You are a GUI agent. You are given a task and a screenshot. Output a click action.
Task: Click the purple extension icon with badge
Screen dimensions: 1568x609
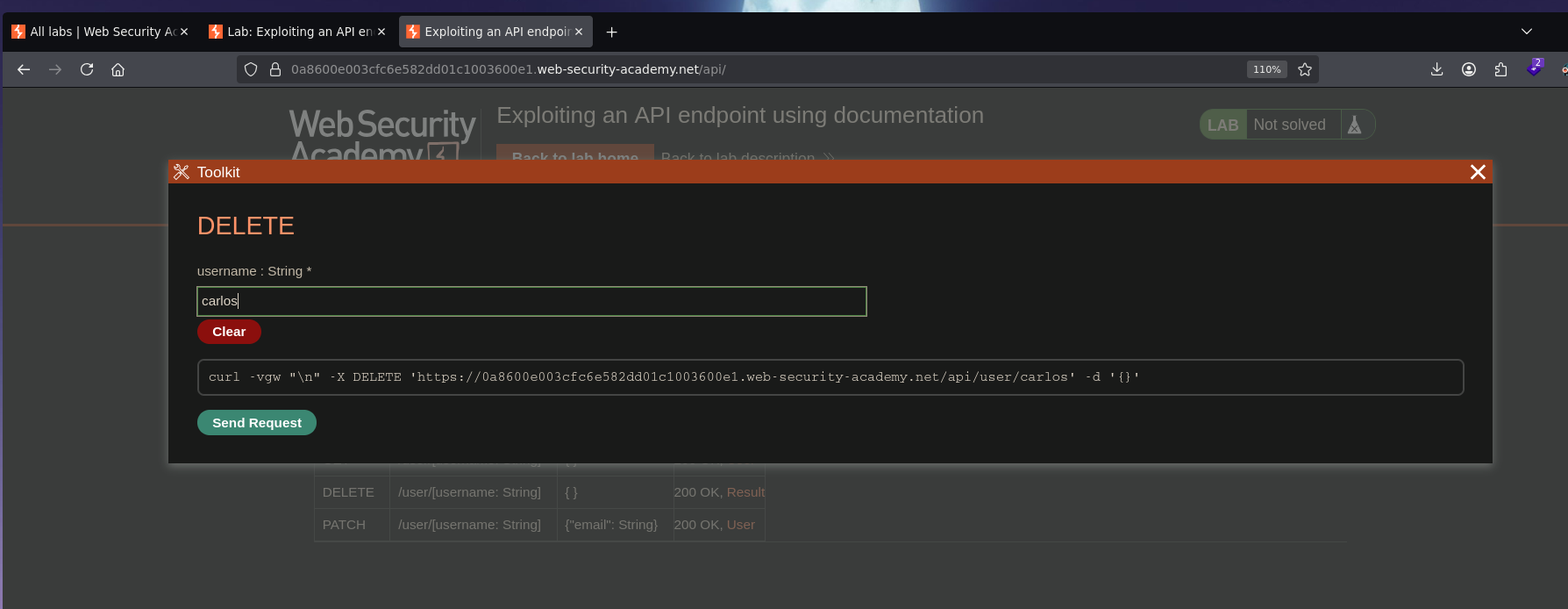click(1534, 68)
